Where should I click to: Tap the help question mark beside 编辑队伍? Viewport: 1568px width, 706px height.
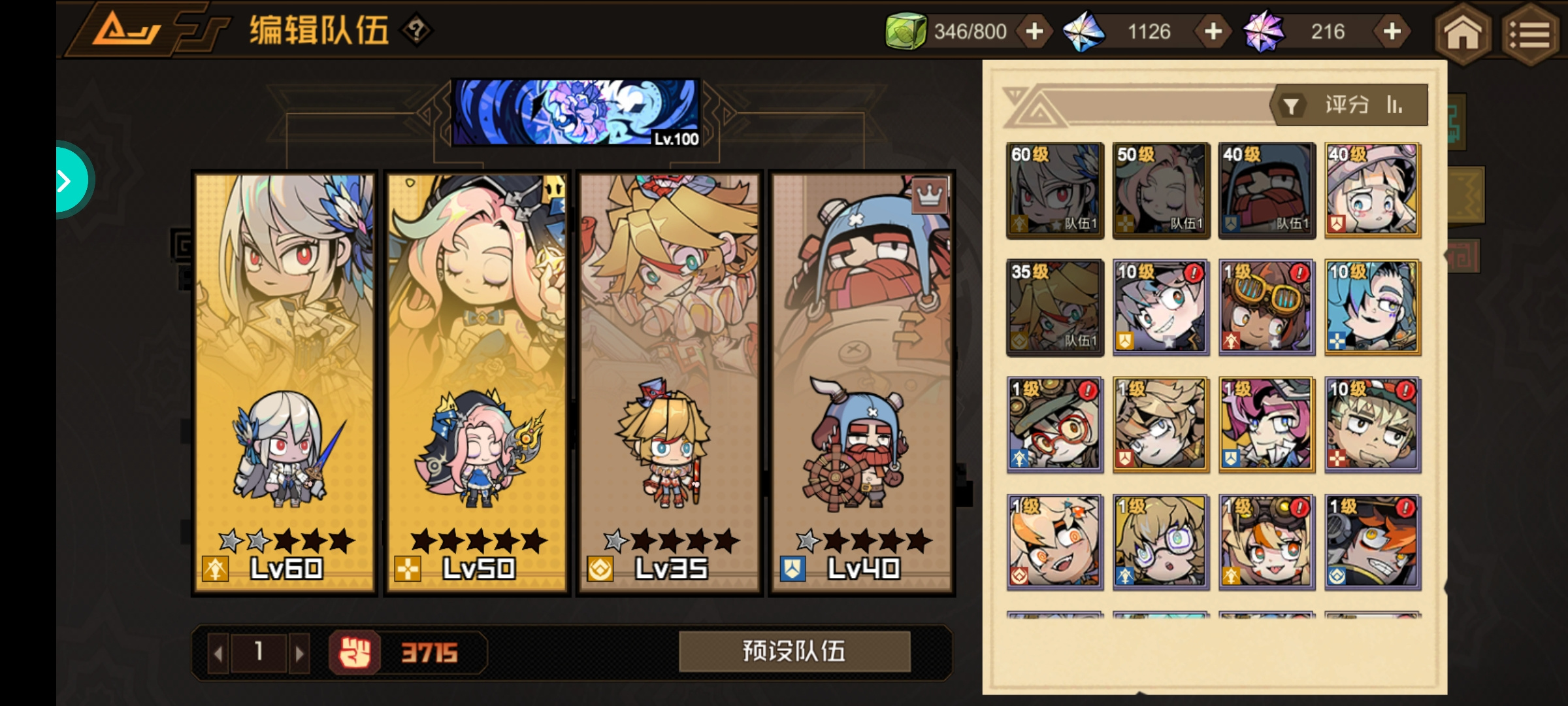click(x=417, y=30)
